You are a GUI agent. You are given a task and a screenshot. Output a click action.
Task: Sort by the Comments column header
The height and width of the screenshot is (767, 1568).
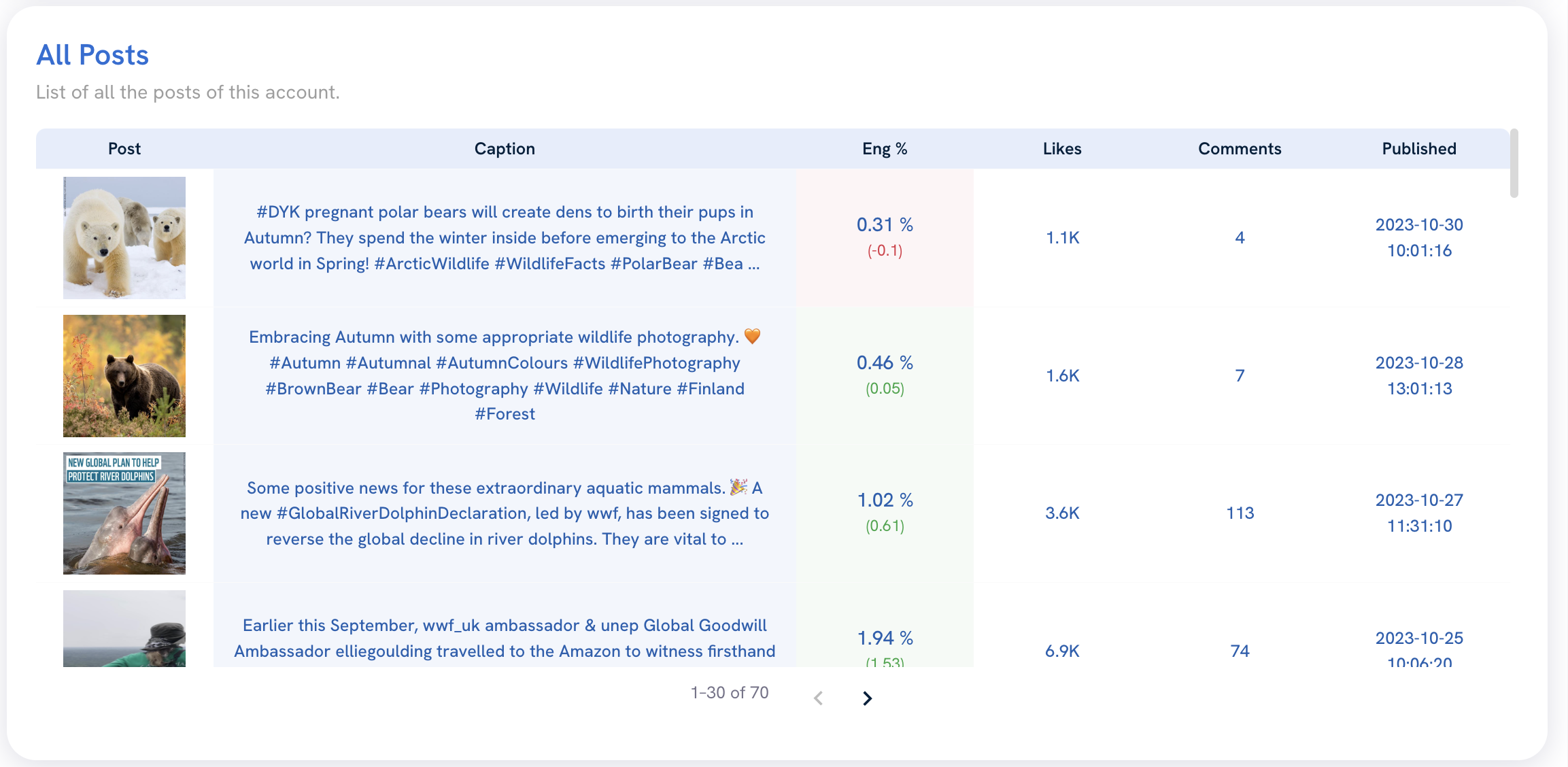pyautogui.click(x=1240, y=149)
